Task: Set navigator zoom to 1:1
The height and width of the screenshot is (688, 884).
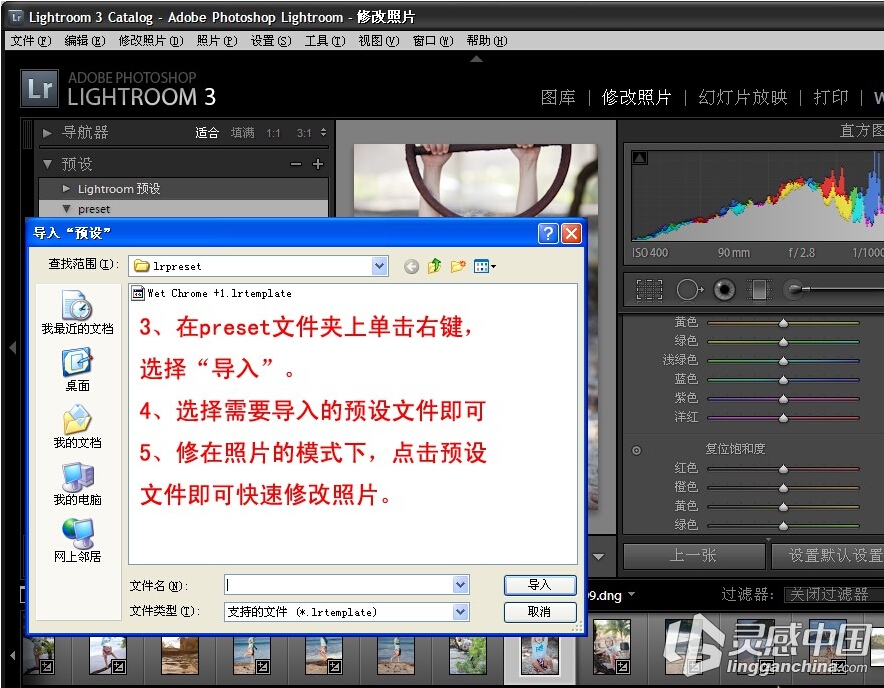Action: click(273, 133)
